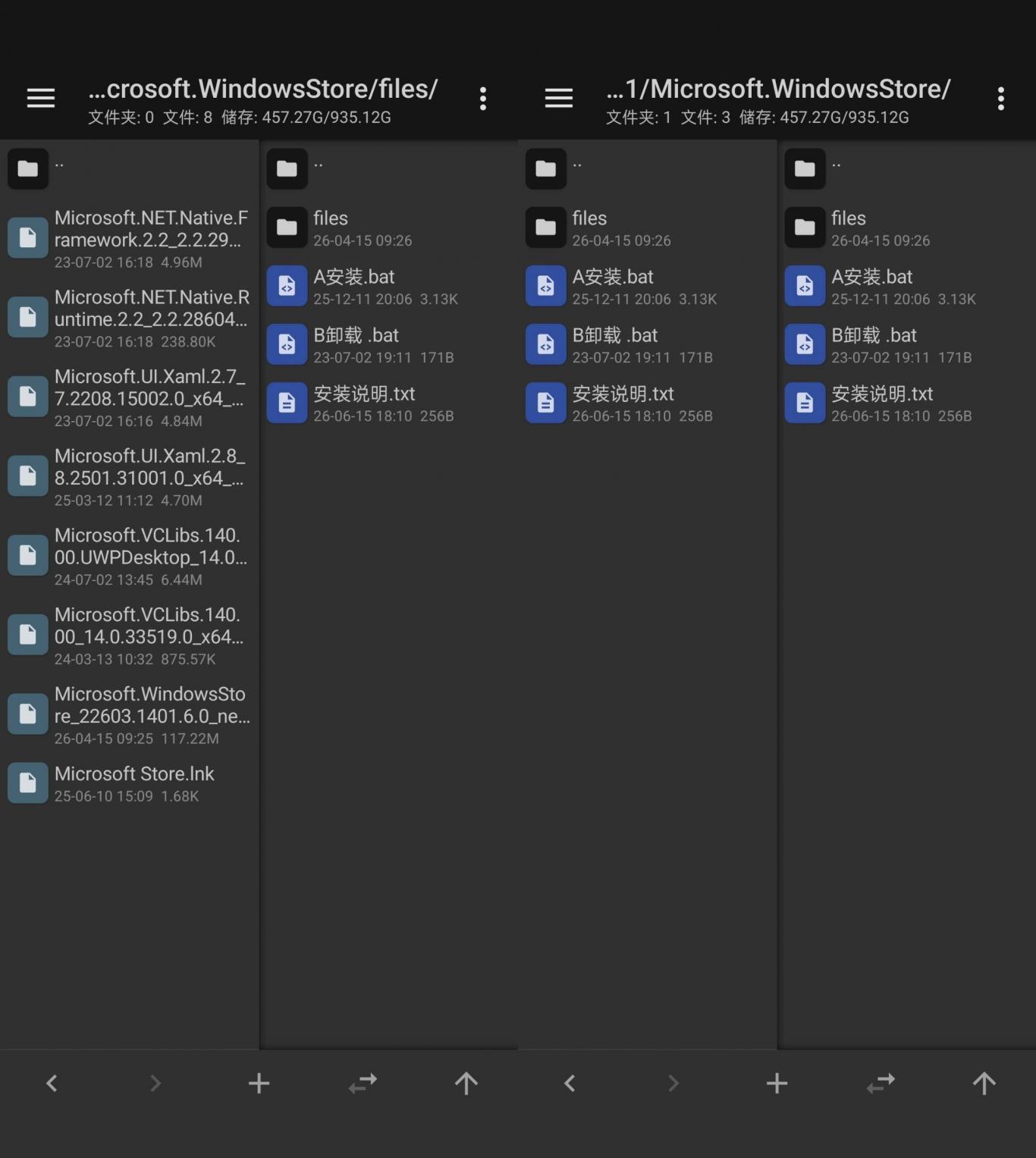Open Microsoft.VCLibs.140.00.UWPDesktop_14.0 file
The height and width of the screenshot is (1158, 1036).
129,556
